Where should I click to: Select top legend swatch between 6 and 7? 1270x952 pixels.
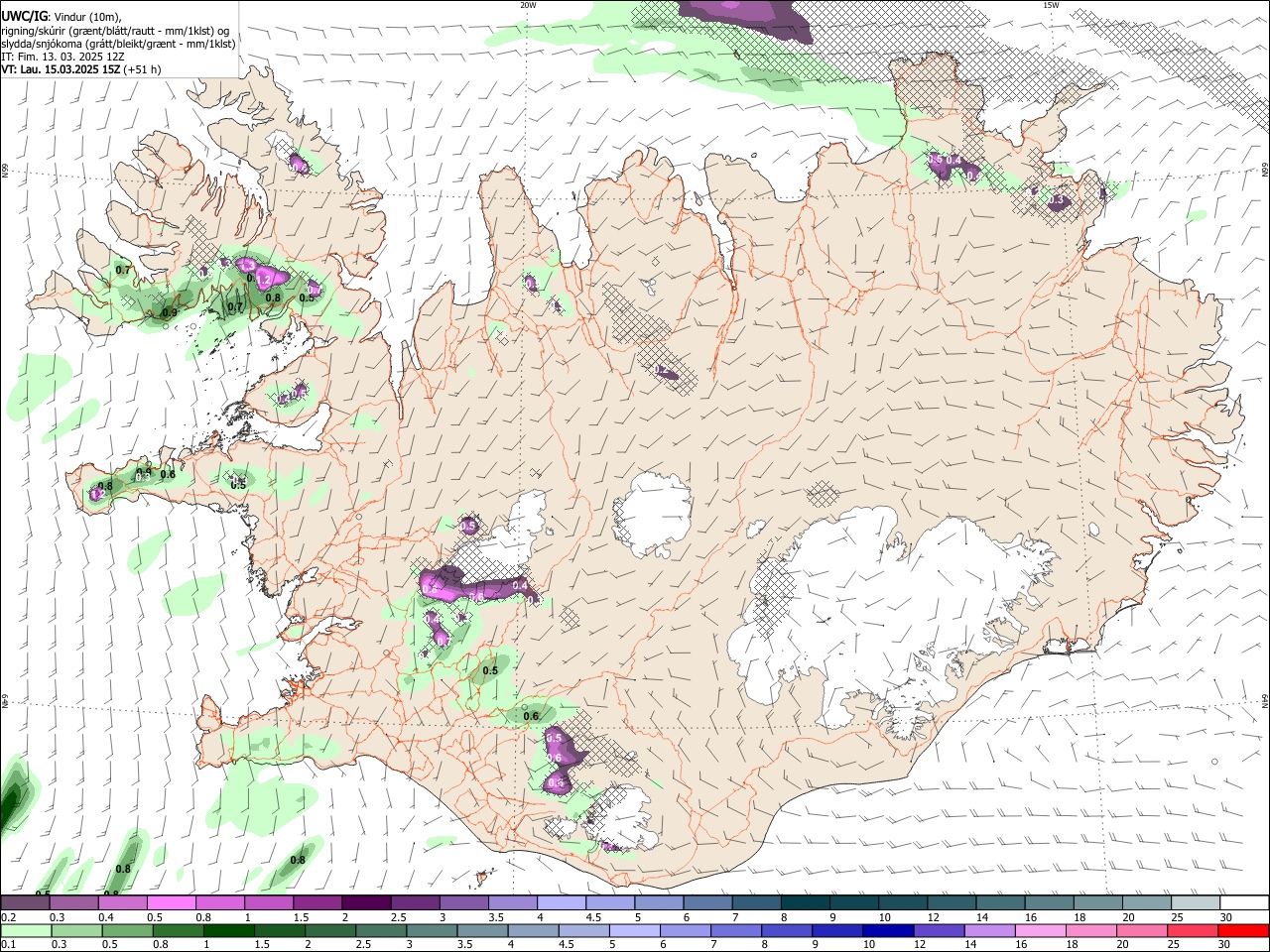coord(706,902)
